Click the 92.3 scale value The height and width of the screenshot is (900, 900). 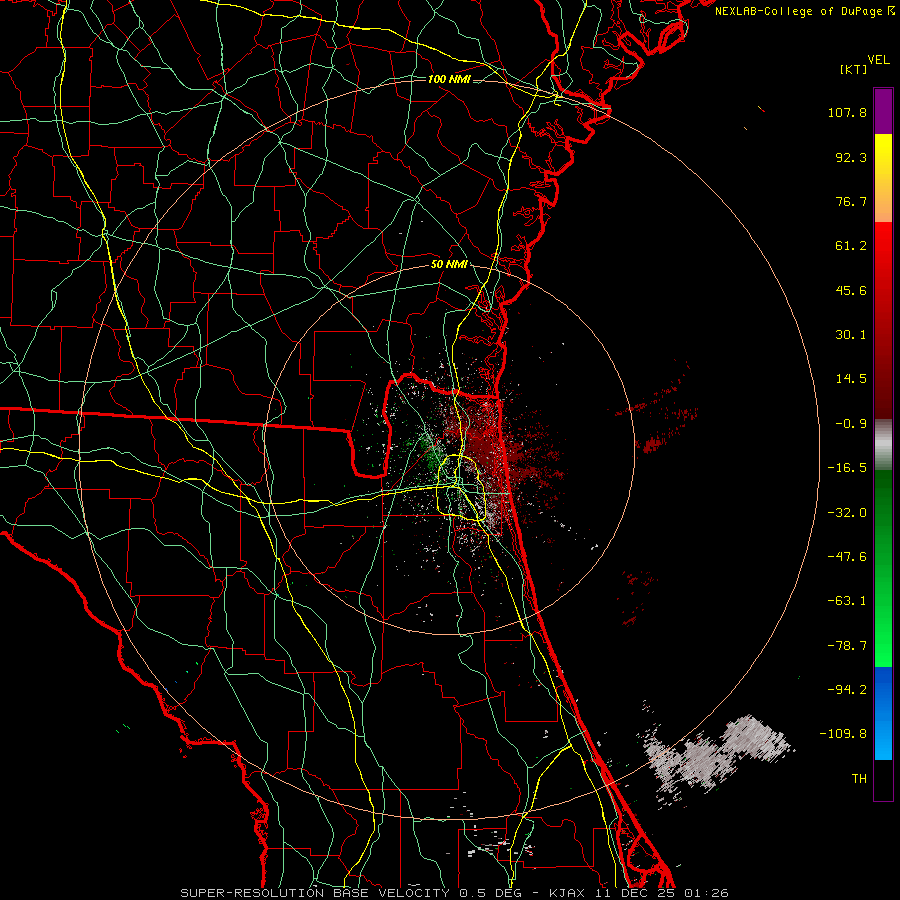(851, 157)
